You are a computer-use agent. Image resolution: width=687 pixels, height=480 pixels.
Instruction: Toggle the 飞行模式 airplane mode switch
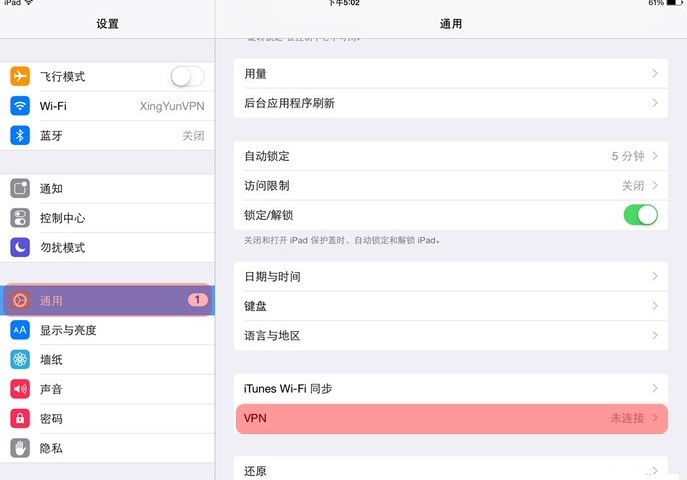(187, 77)
